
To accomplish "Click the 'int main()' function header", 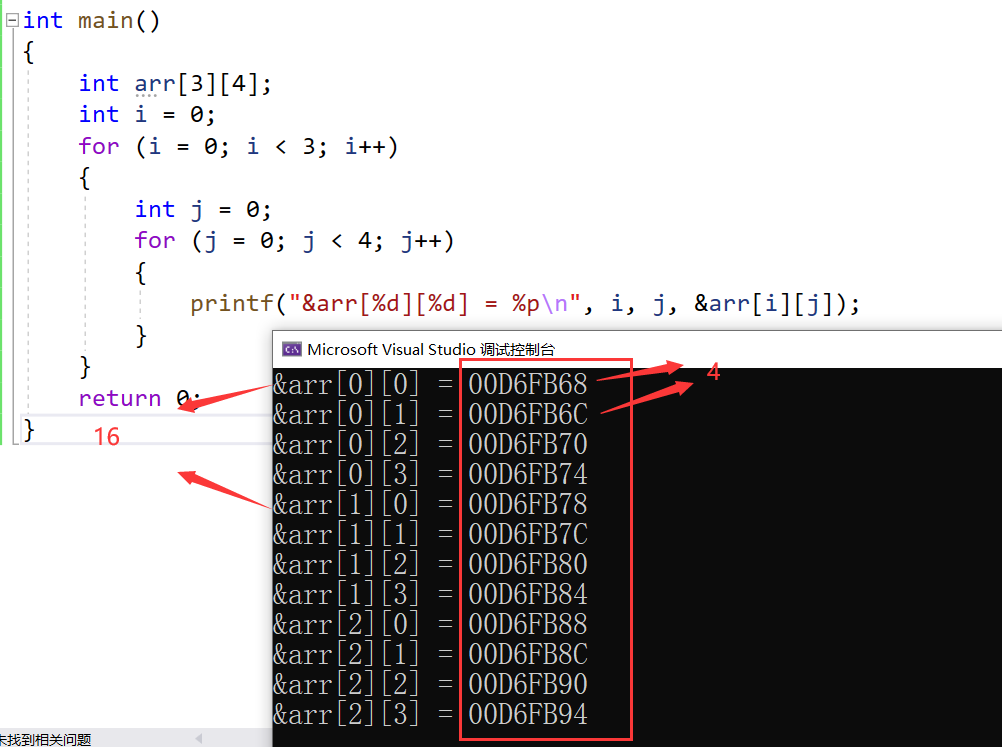I will point(91,20).
